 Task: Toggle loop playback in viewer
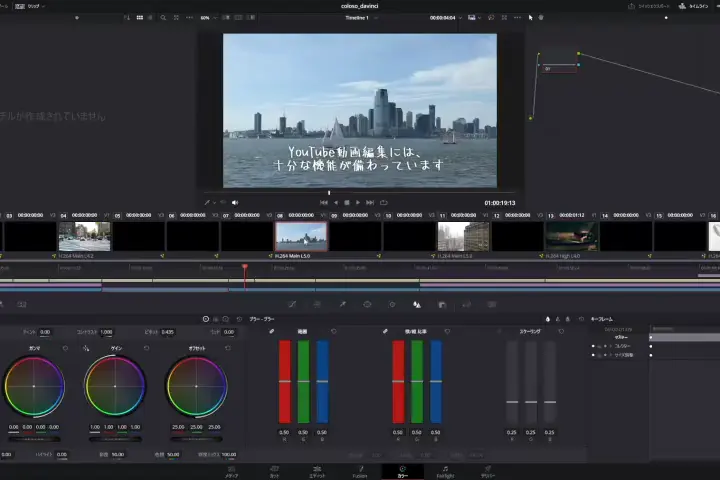pyautogui.click(x=384, y=203)
